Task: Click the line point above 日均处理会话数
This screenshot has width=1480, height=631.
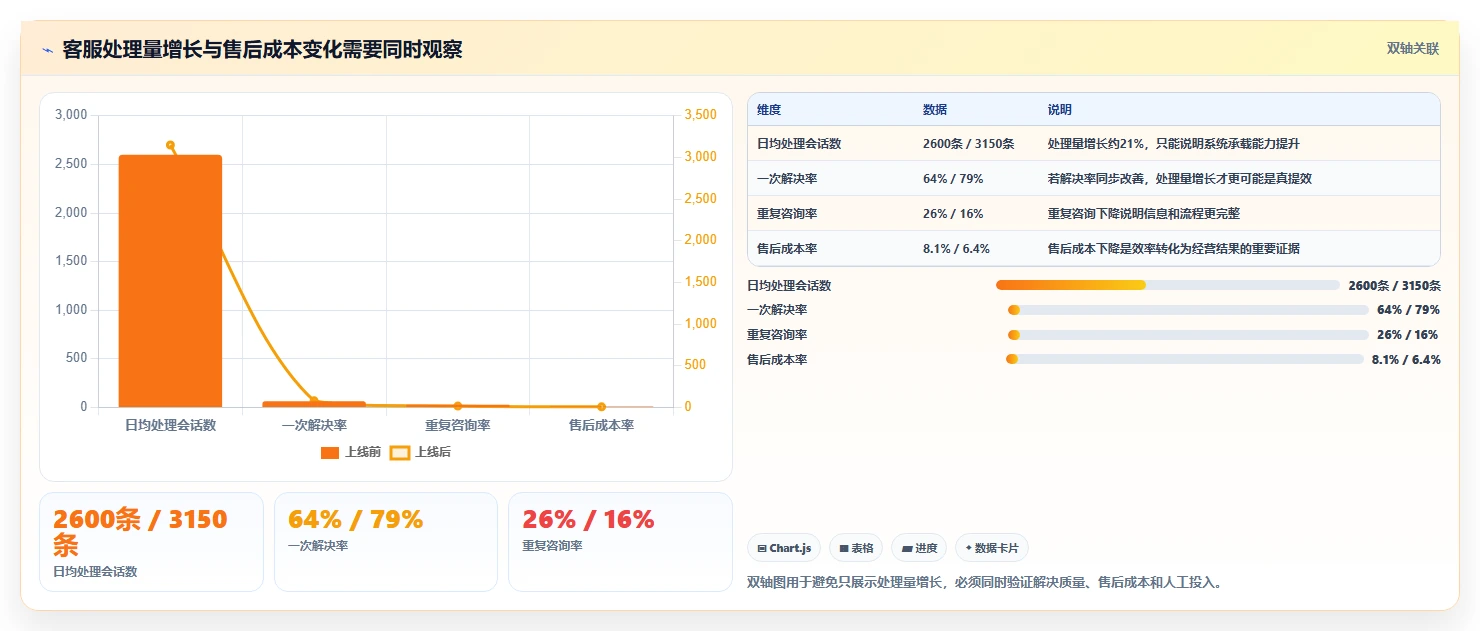Action: tap(170, 145)
